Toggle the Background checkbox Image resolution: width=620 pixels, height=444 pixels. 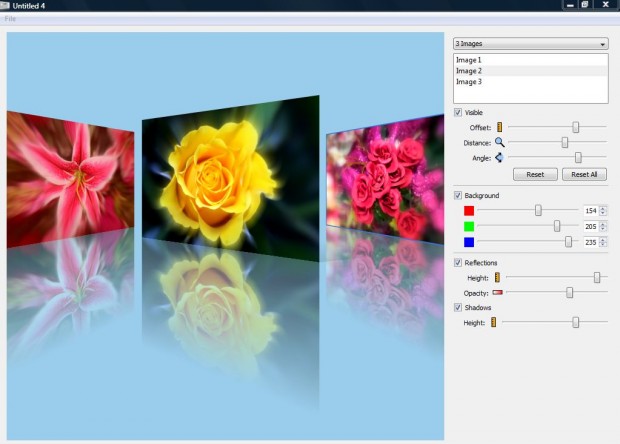459,195
